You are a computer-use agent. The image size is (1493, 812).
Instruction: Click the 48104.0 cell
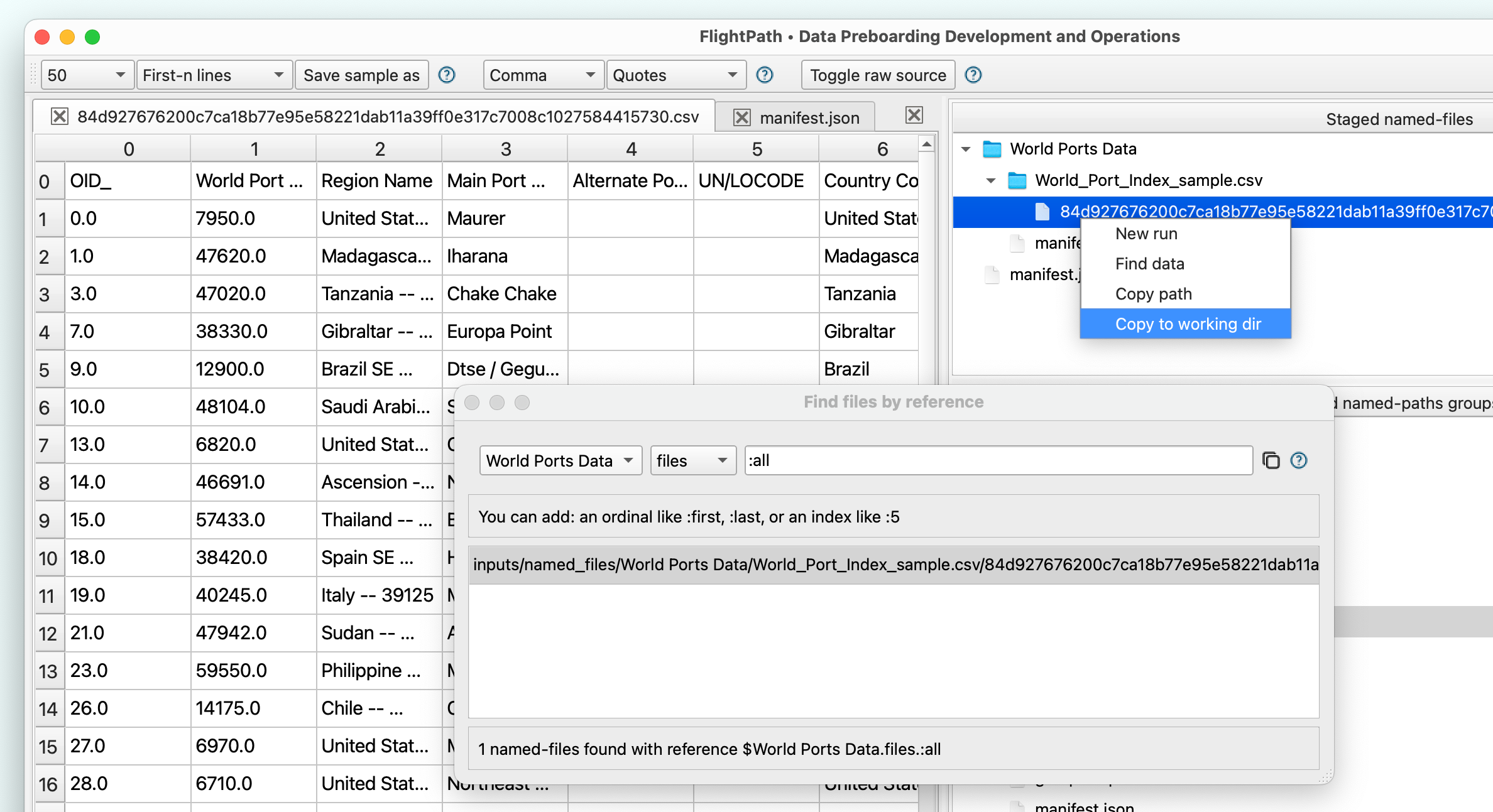[254, 407]
